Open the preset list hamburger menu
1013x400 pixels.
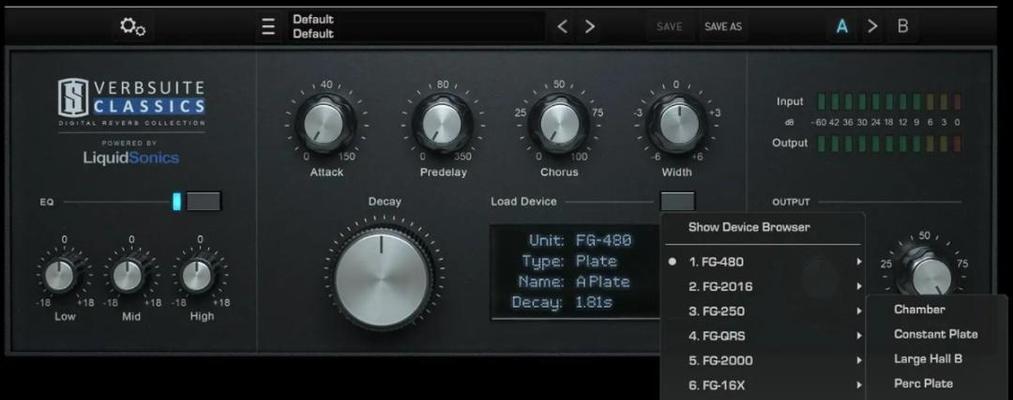click(268, 26)
